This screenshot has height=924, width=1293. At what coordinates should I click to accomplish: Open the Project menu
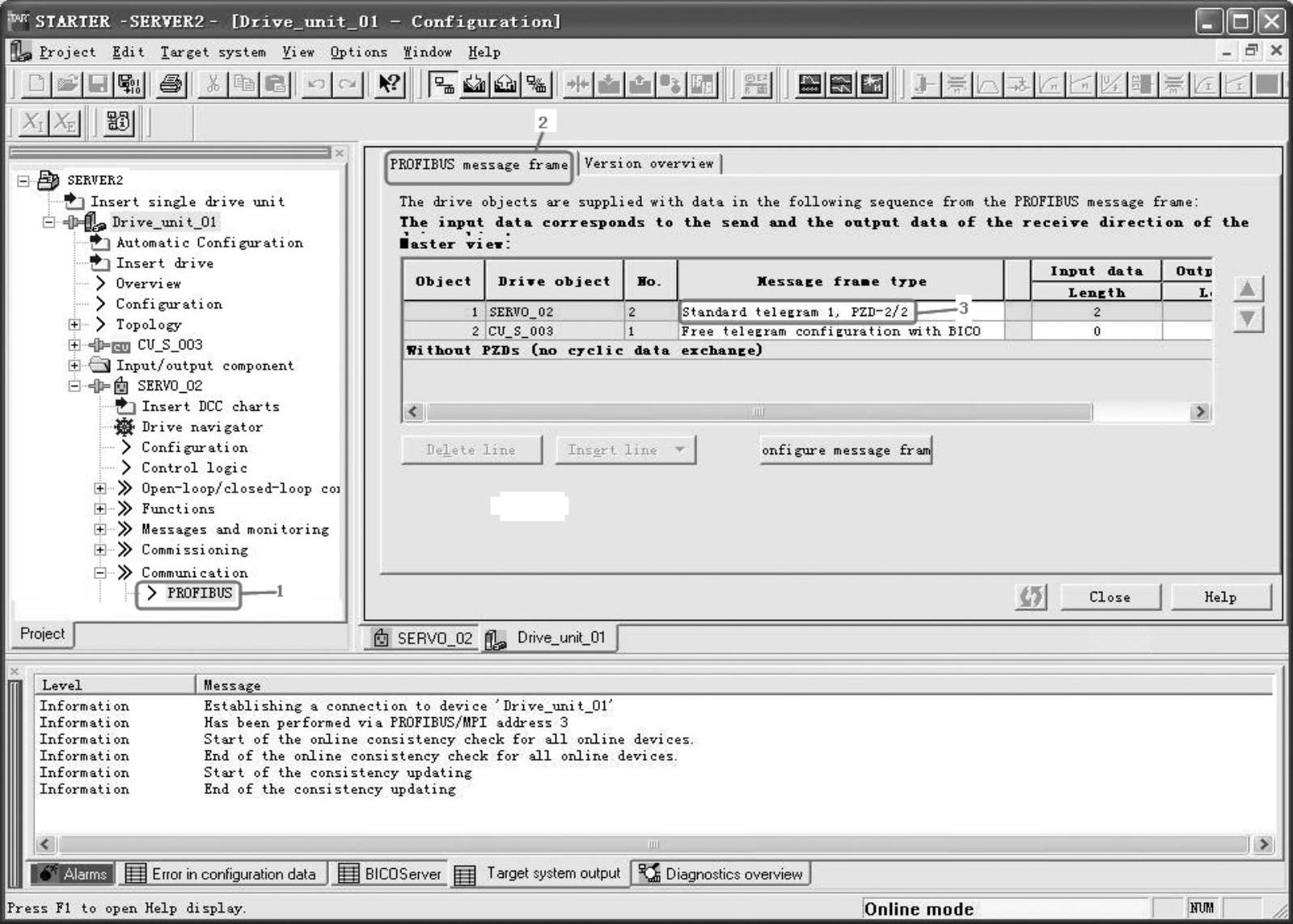click(x=67, y=53)
